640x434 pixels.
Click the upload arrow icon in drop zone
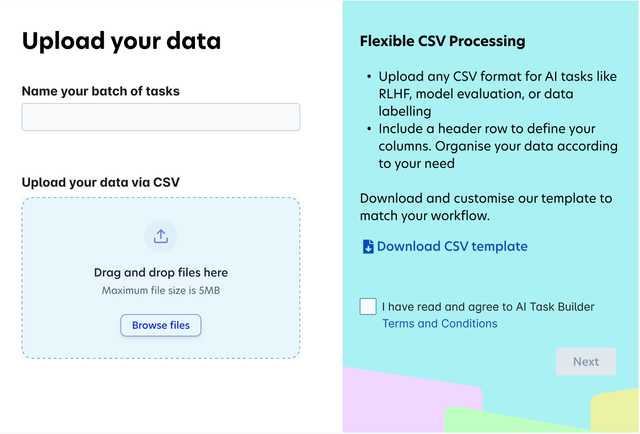[161, 236]
